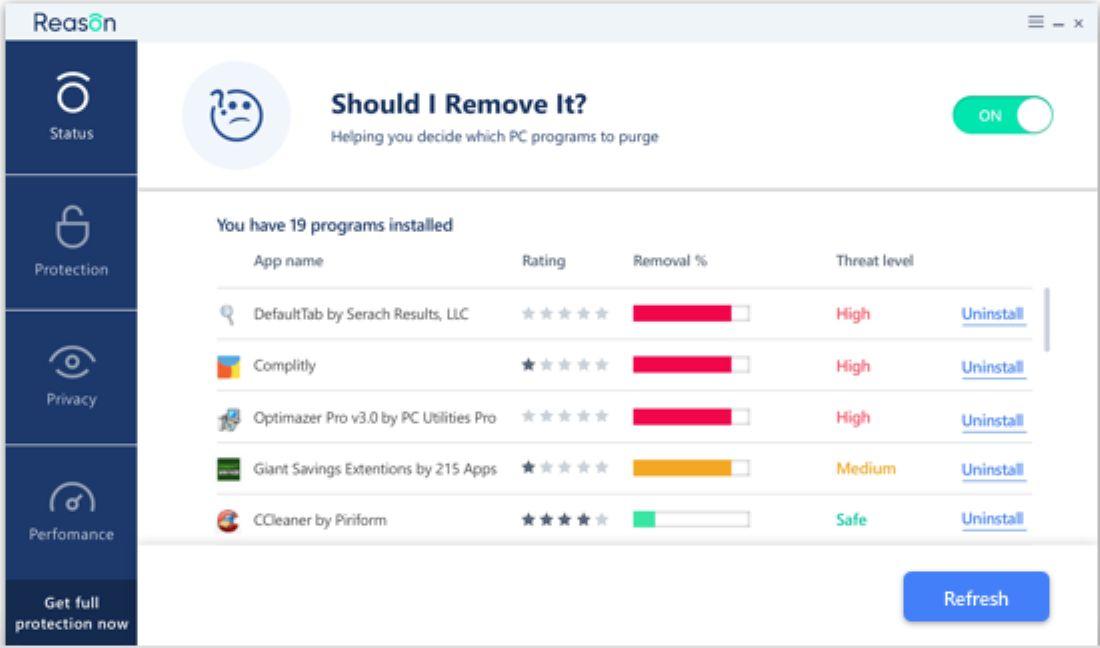Screen dimensions: 1100x648
Task: Click the App name column header
Action: [x=288, y=261]
